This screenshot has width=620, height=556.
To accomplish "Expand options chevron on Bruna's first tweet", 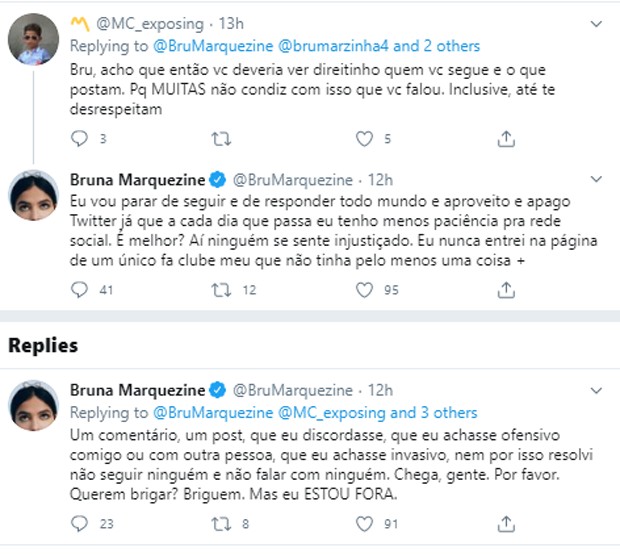I will point(596,180).
